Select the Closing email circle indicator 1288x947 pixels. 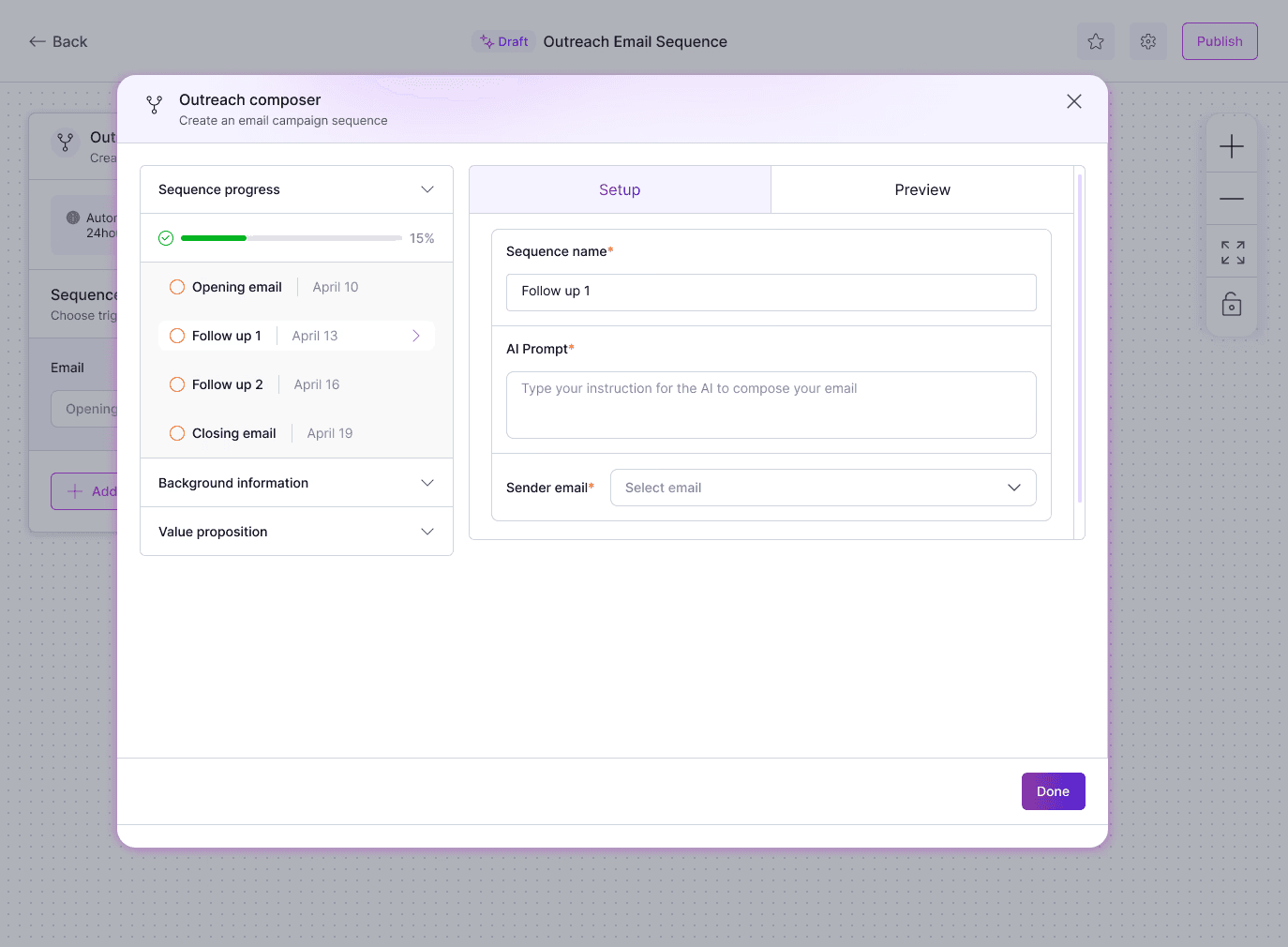[x=177, y=433]
